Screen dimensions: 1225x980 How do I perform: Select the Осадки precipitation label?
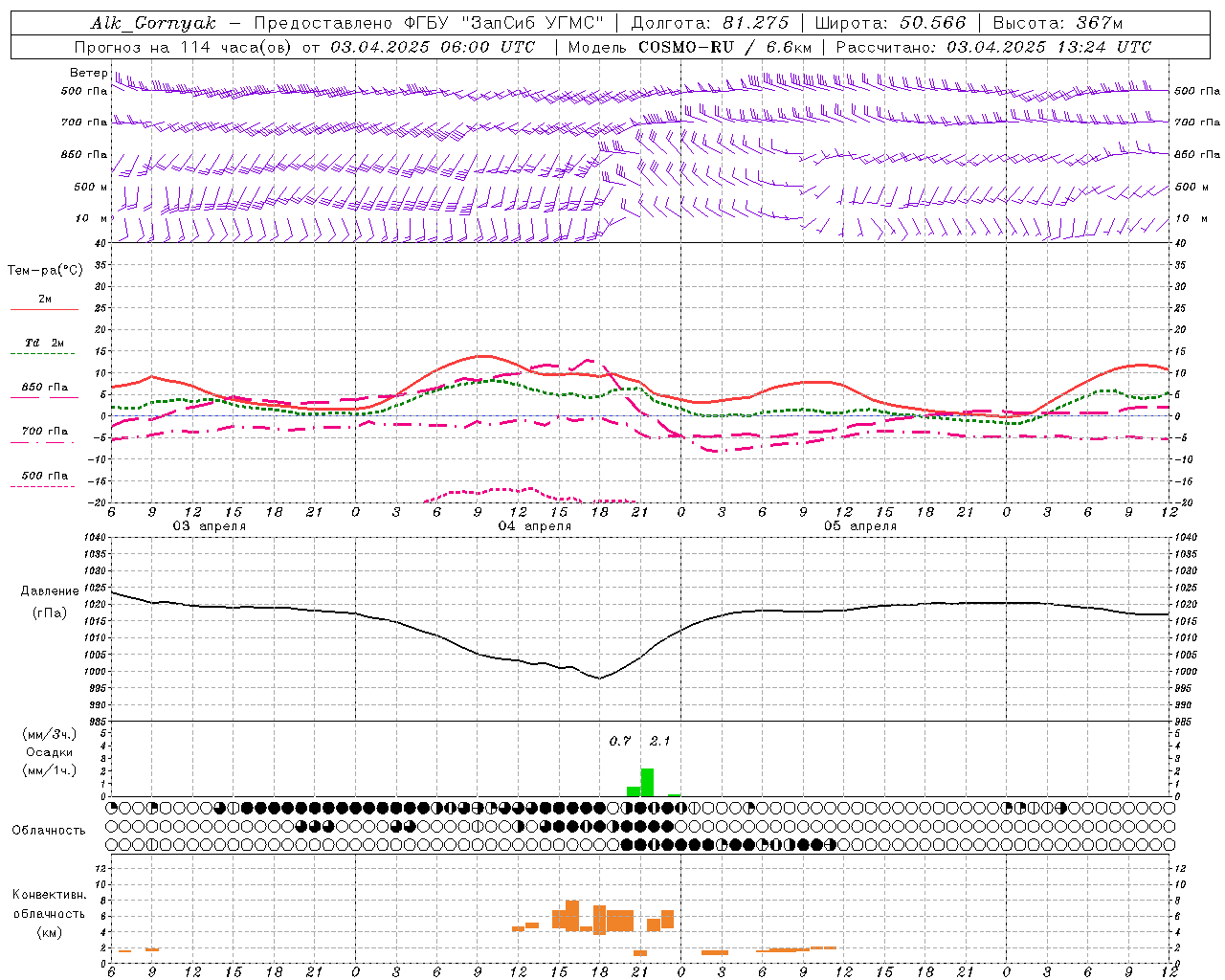click(x=49, y=752)
